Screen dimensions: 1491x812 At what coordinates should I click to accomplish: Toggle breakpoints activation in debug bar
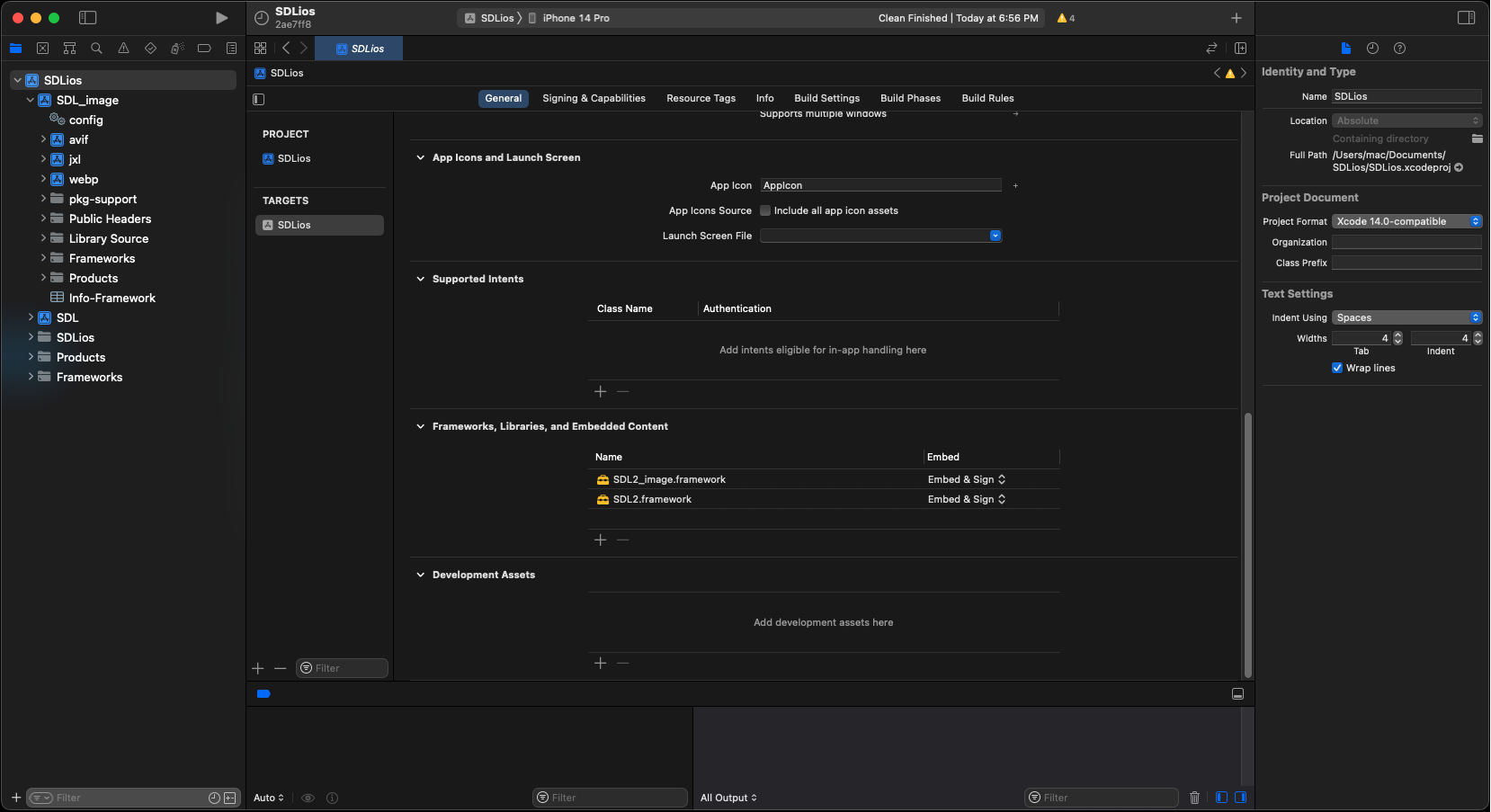click(x=263, y=694)
